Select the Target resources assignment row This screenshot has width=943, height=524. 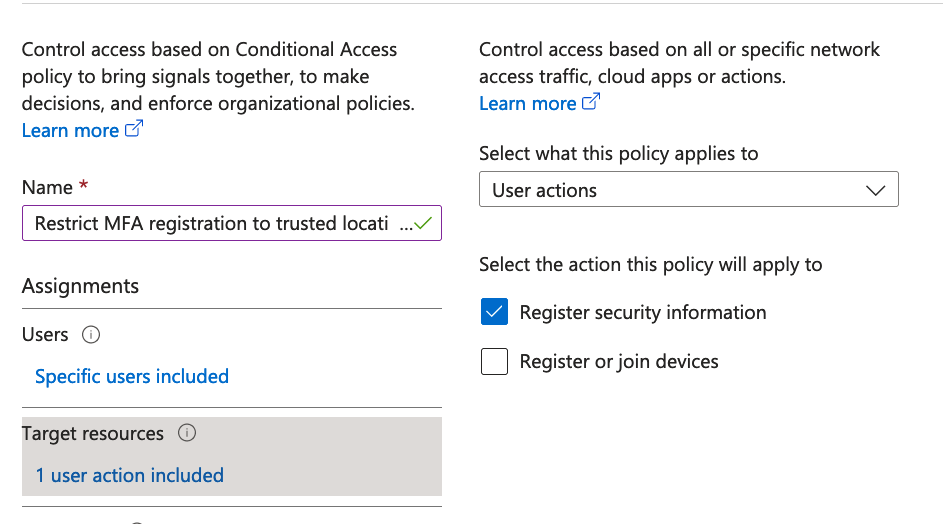231,455
